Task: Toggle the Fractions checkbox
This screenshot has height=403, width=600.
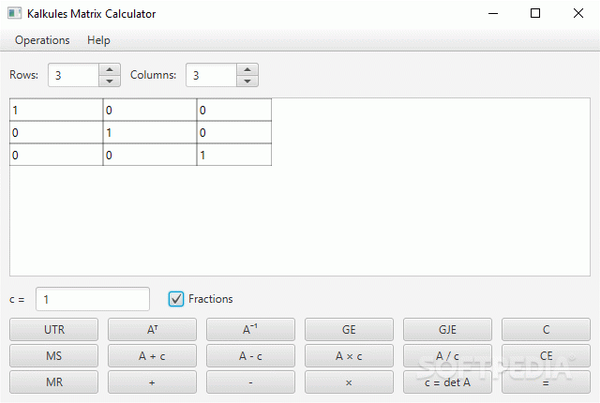Action: point(176,299)
